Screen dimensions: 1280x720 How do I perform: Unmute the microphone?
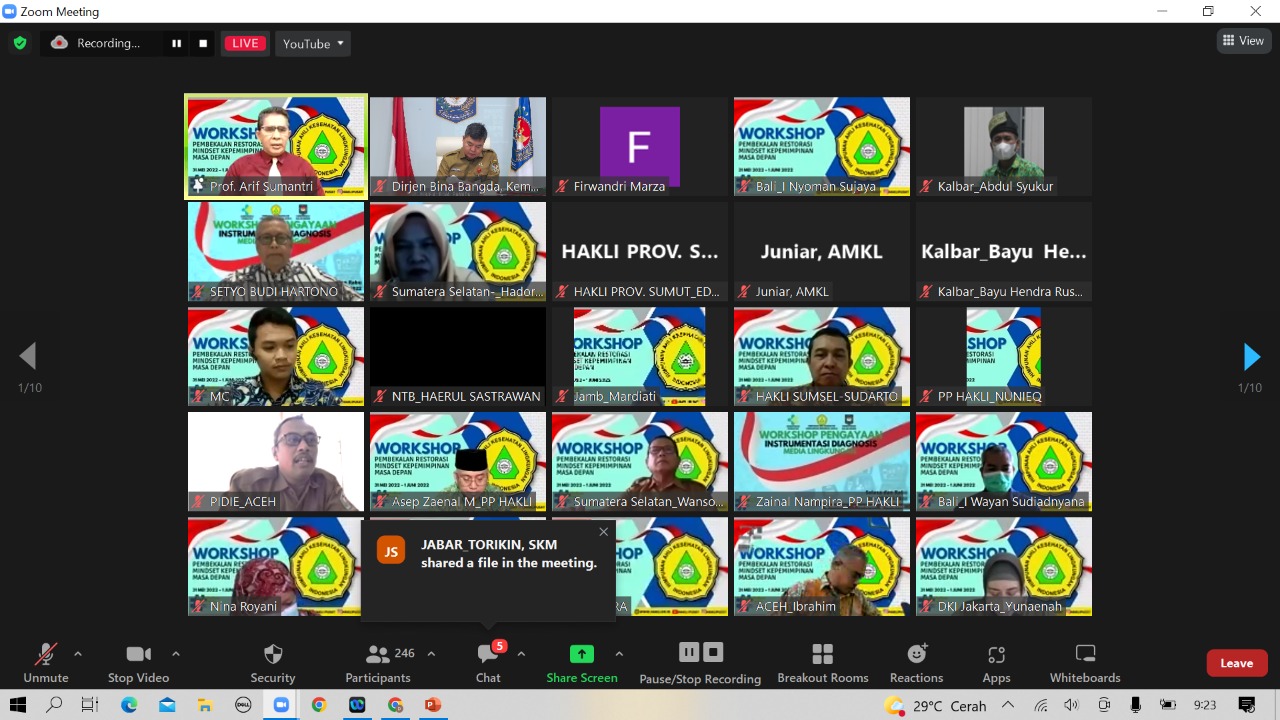coord(46,663)
